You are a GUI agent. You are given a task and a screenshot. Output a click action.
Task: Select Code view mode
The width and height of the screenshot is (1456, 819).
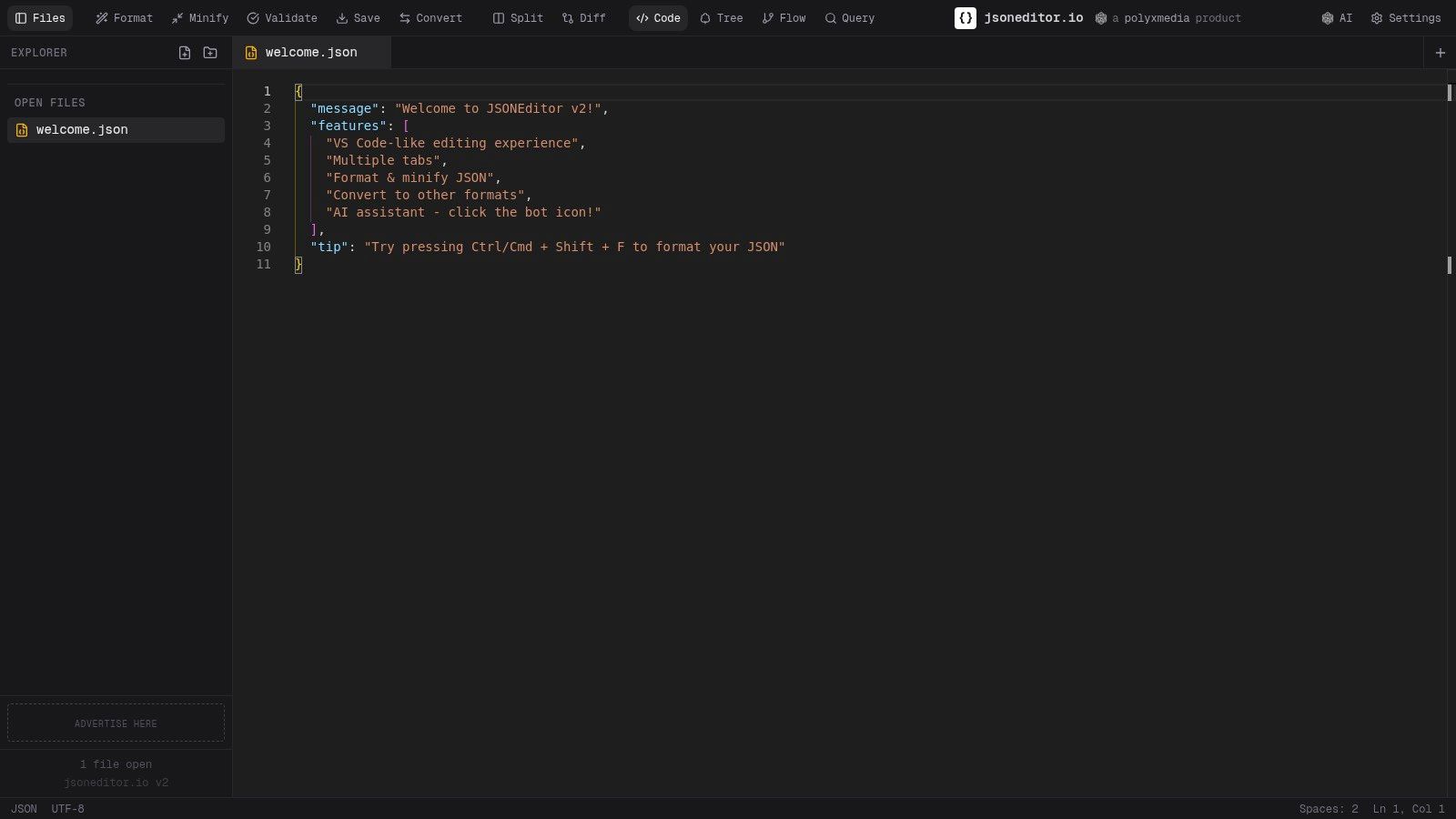click(657, 18)
